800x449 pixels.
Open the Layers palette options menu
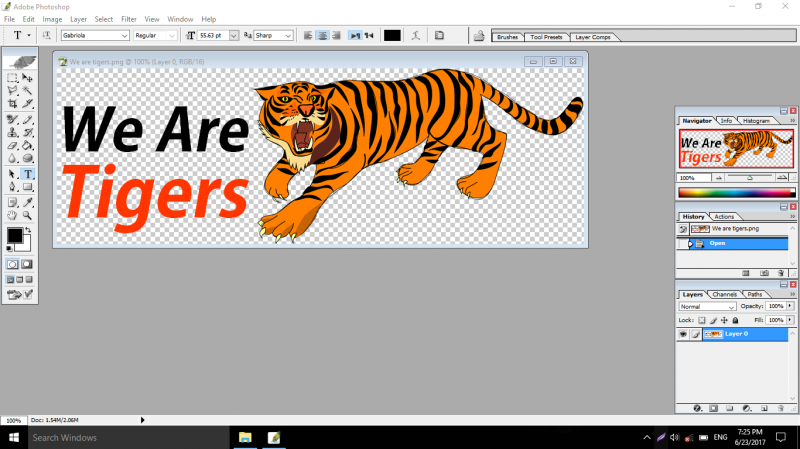coord(792,294)
